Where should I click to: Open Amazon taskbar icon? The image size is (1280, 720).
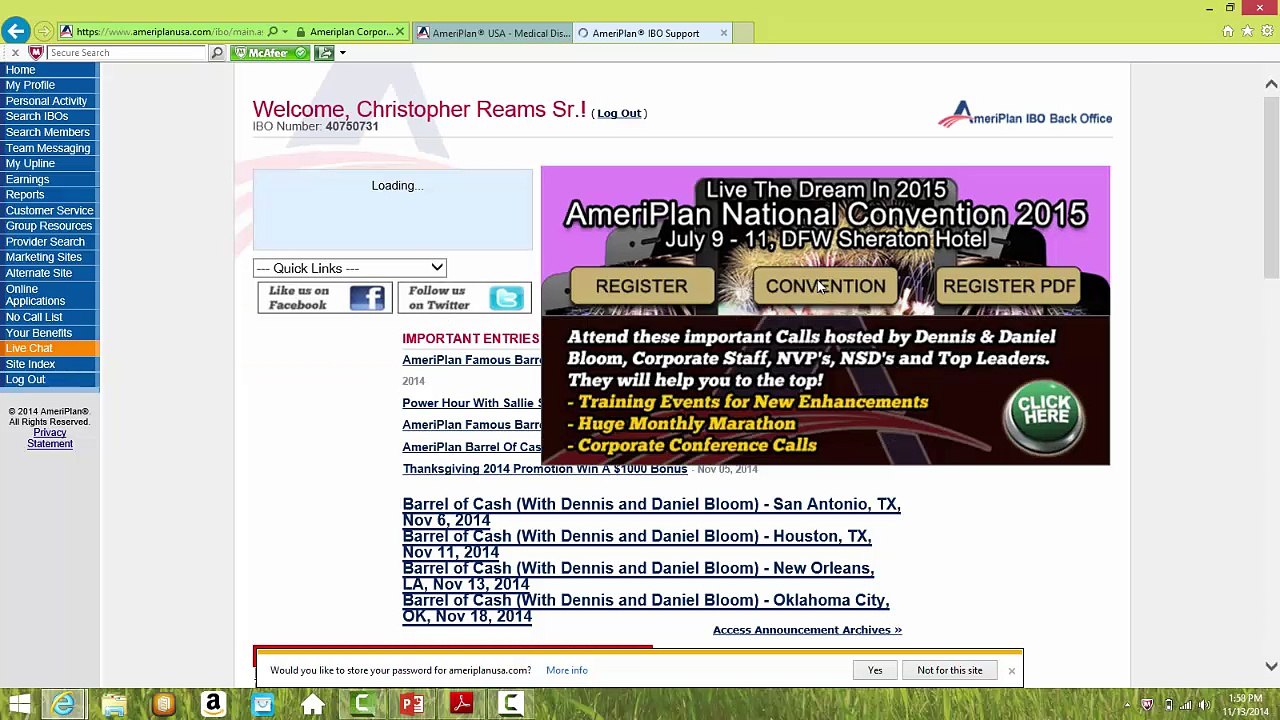tap(213, 705)
